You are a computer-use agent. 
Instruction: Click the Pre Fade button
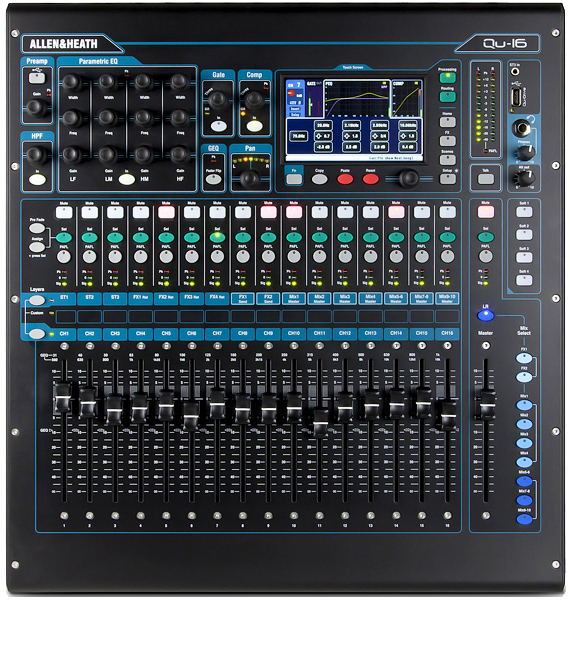[x=37, y=228]
